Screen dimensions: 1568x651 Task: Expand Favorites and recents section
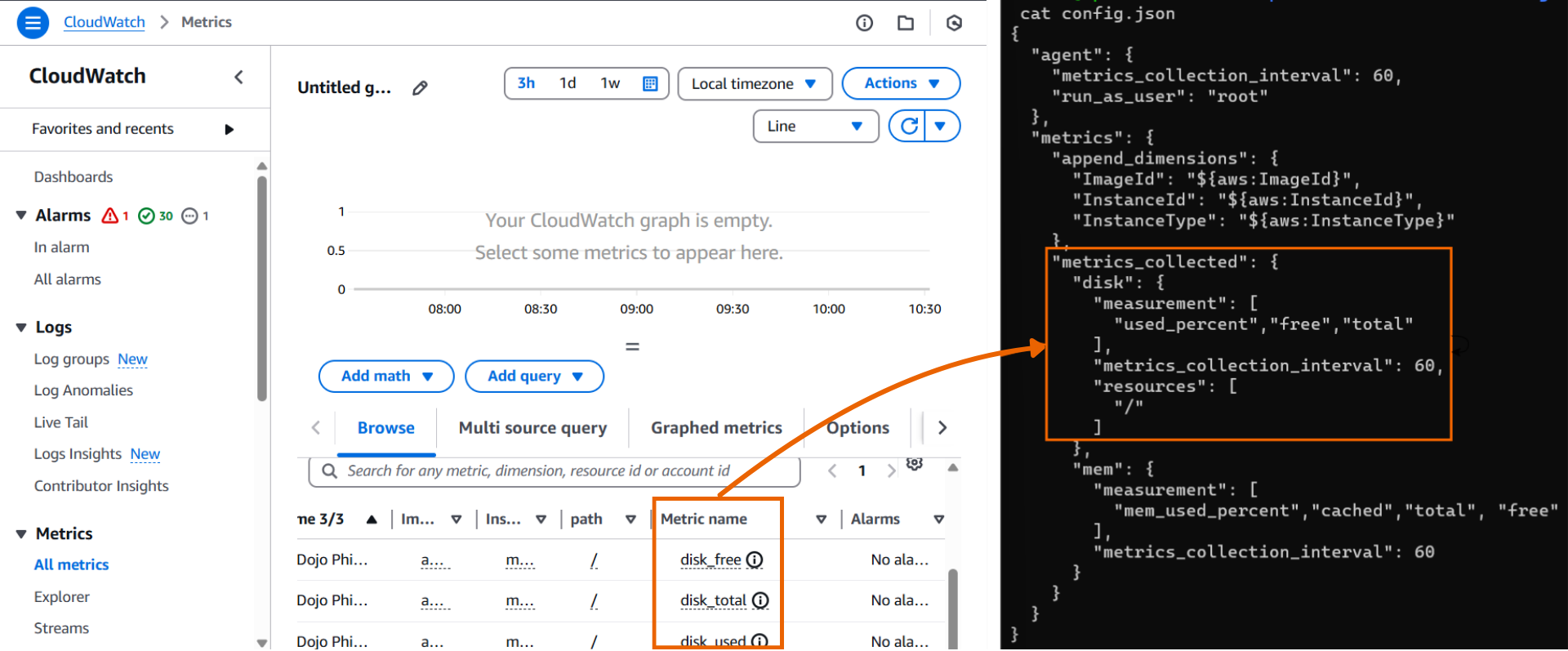point(229,129)
